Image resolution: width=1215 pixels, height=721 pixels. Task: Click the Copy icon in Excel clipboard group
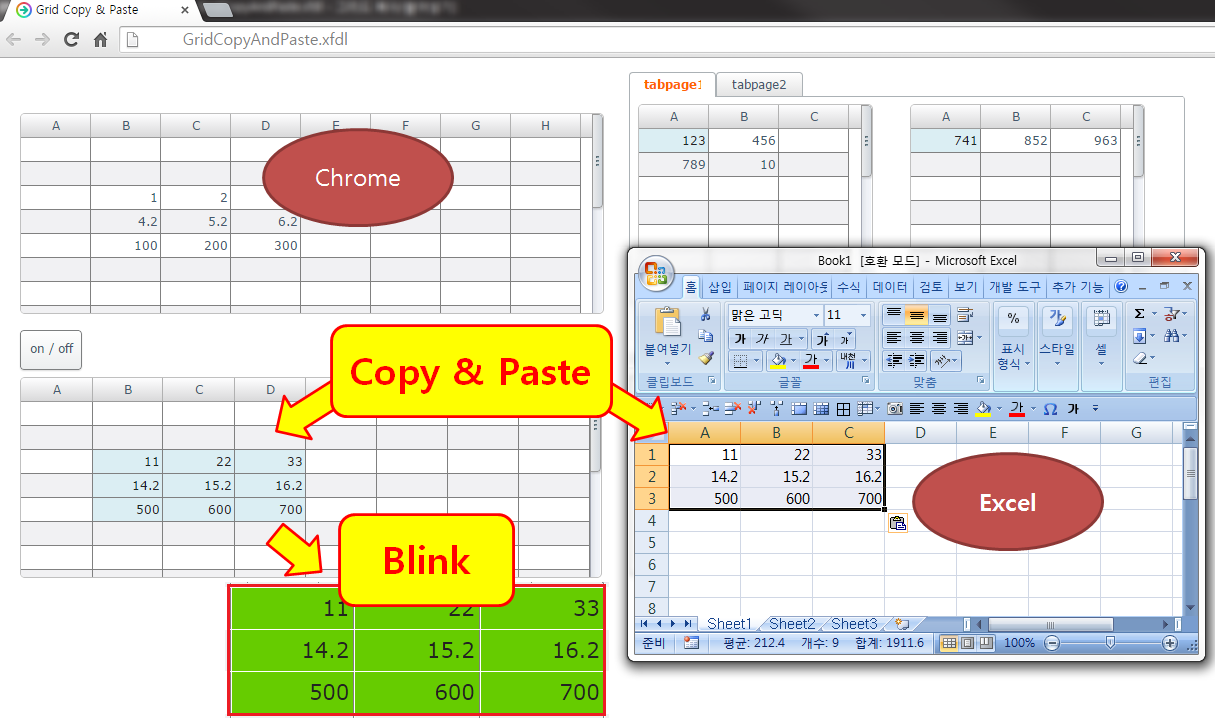click(x=705, y=336)
